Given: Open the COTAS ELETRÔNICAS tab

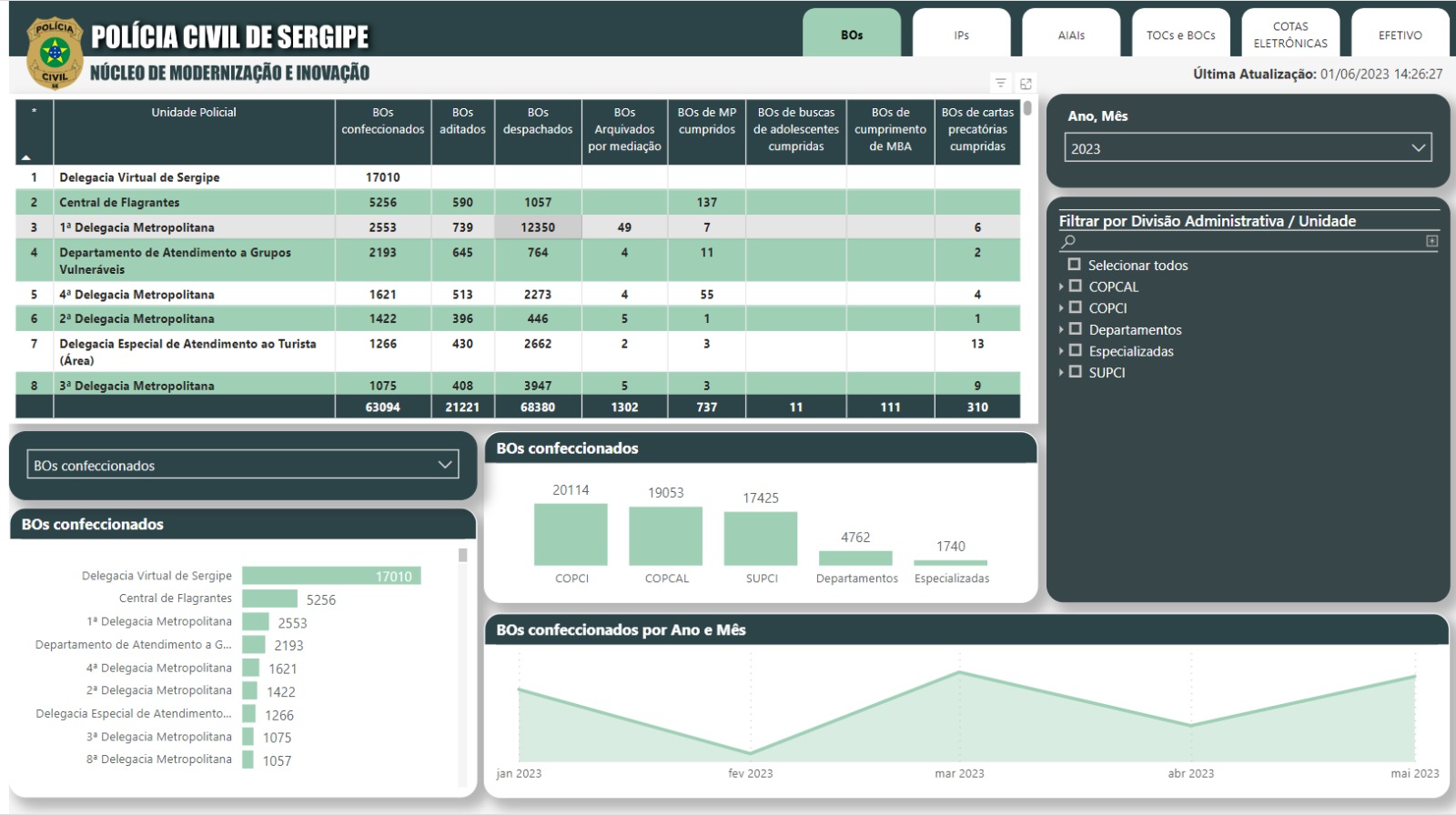Looking at the screenshot, I should (1289, 35).
